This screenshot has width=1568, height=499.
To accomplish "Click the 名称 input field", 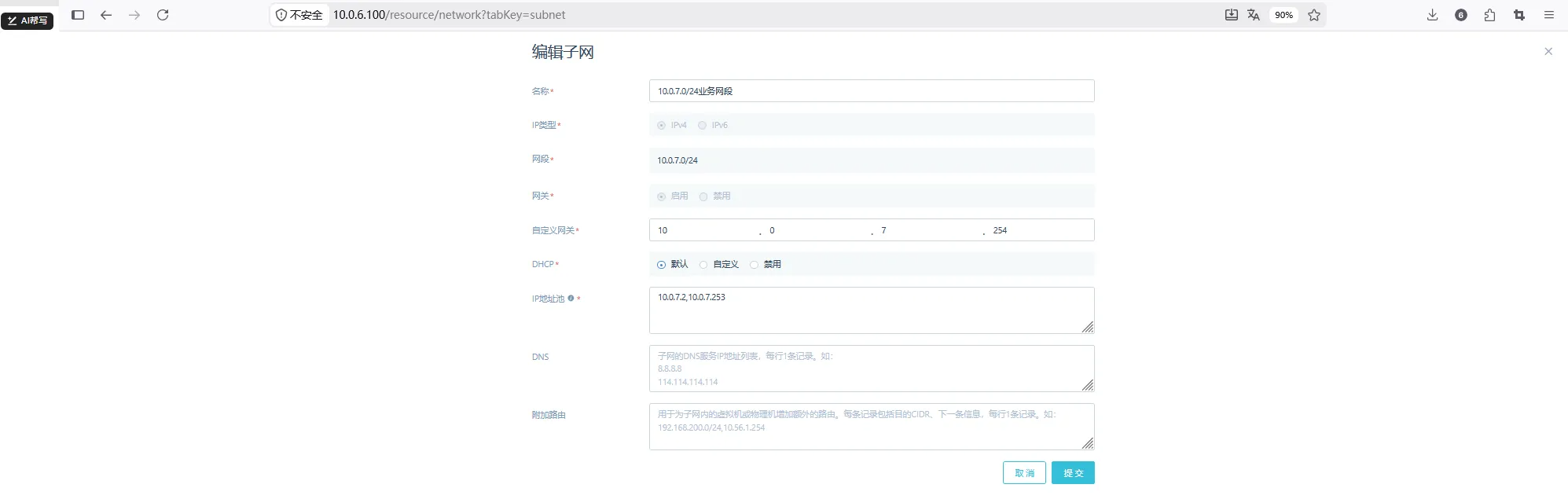I will coord(872,91).
